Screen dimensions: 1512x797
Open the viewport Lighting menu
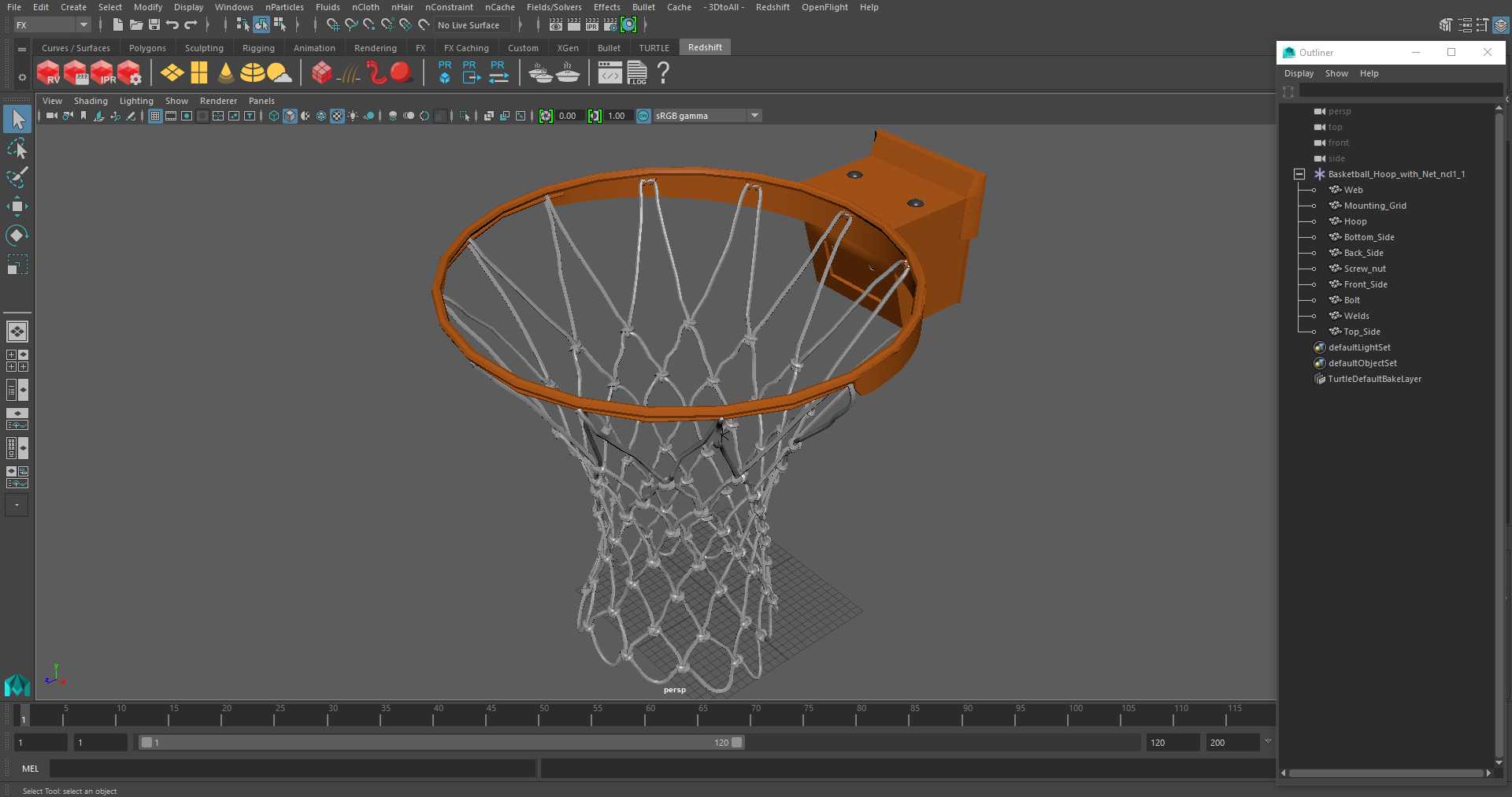136,101
